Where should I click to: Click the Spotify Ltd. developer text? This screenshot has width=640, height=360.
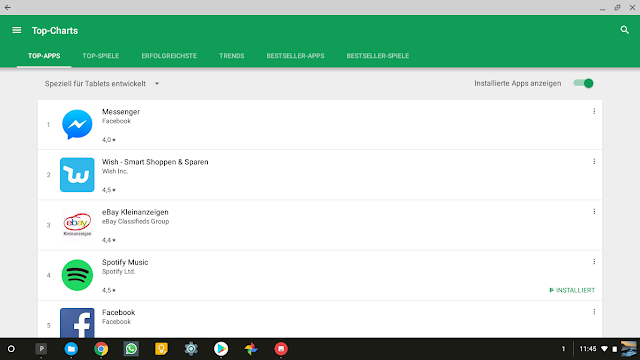118,272
